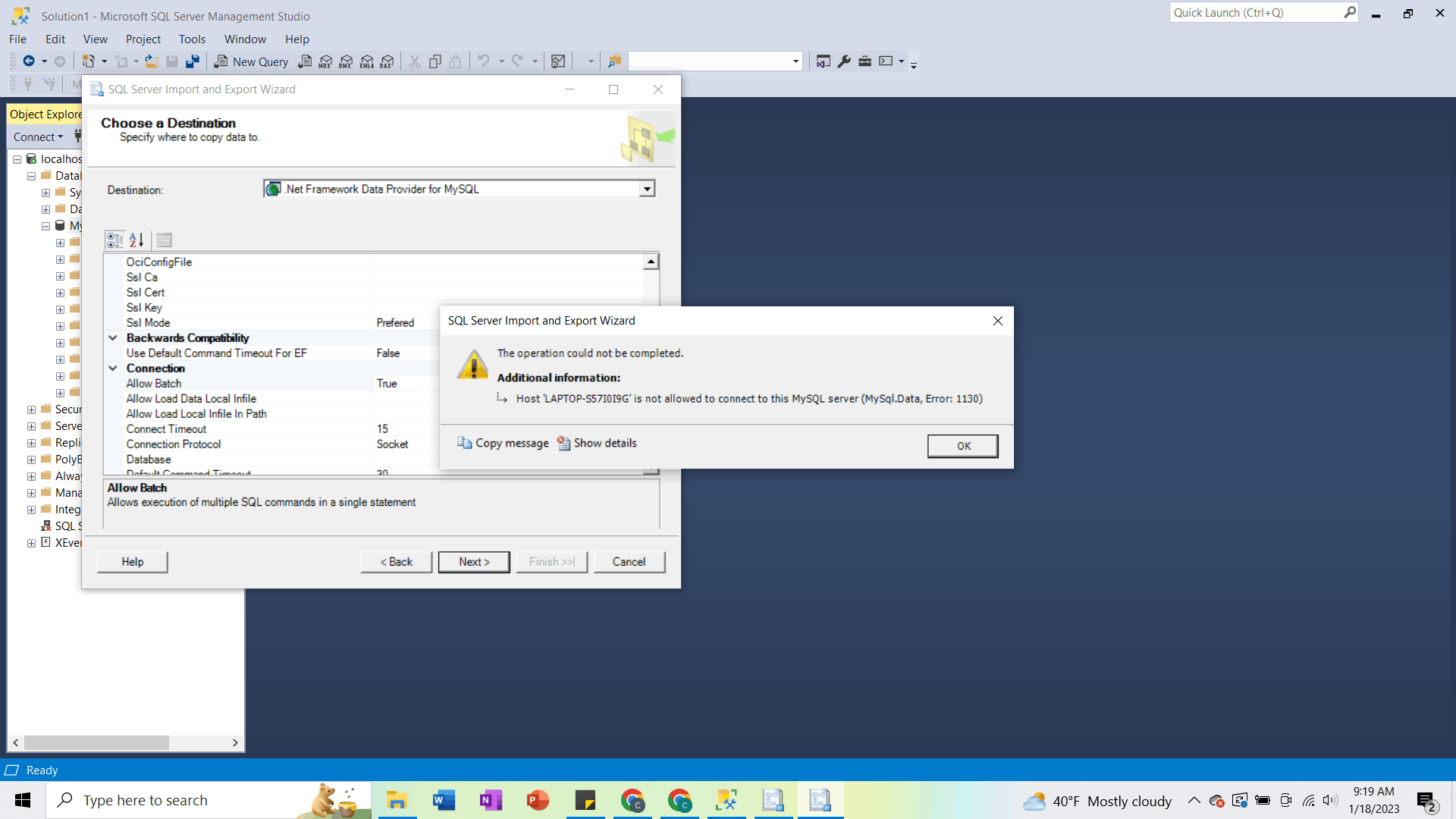Click the property grid scroll up arrow
The width and height of the screenshot is (1456, 819).
pyautogui.click(x=651, y=262)
